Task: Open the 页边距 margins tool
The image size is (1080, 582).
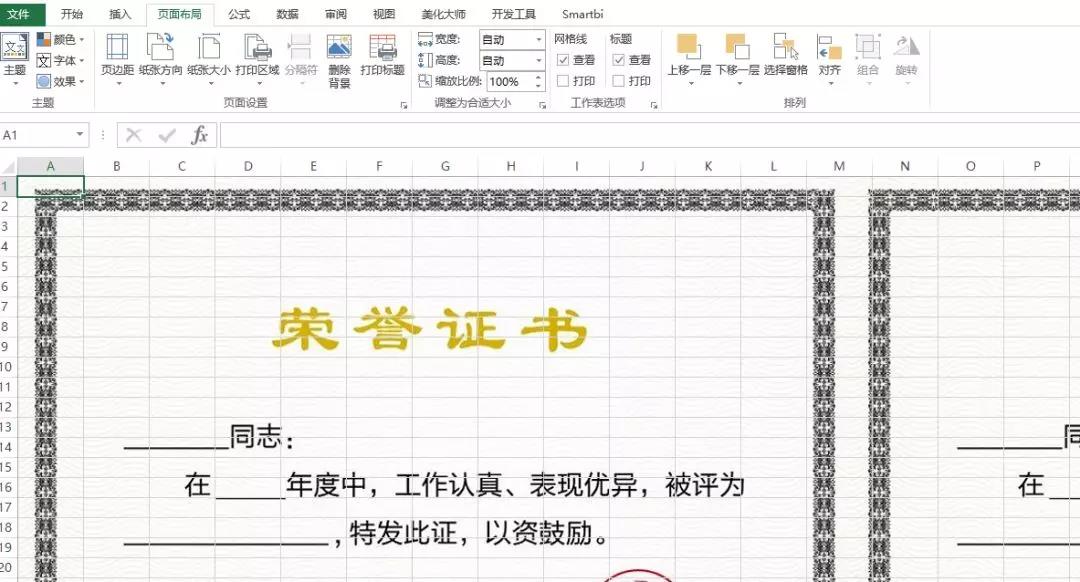Action: point(117,56)
